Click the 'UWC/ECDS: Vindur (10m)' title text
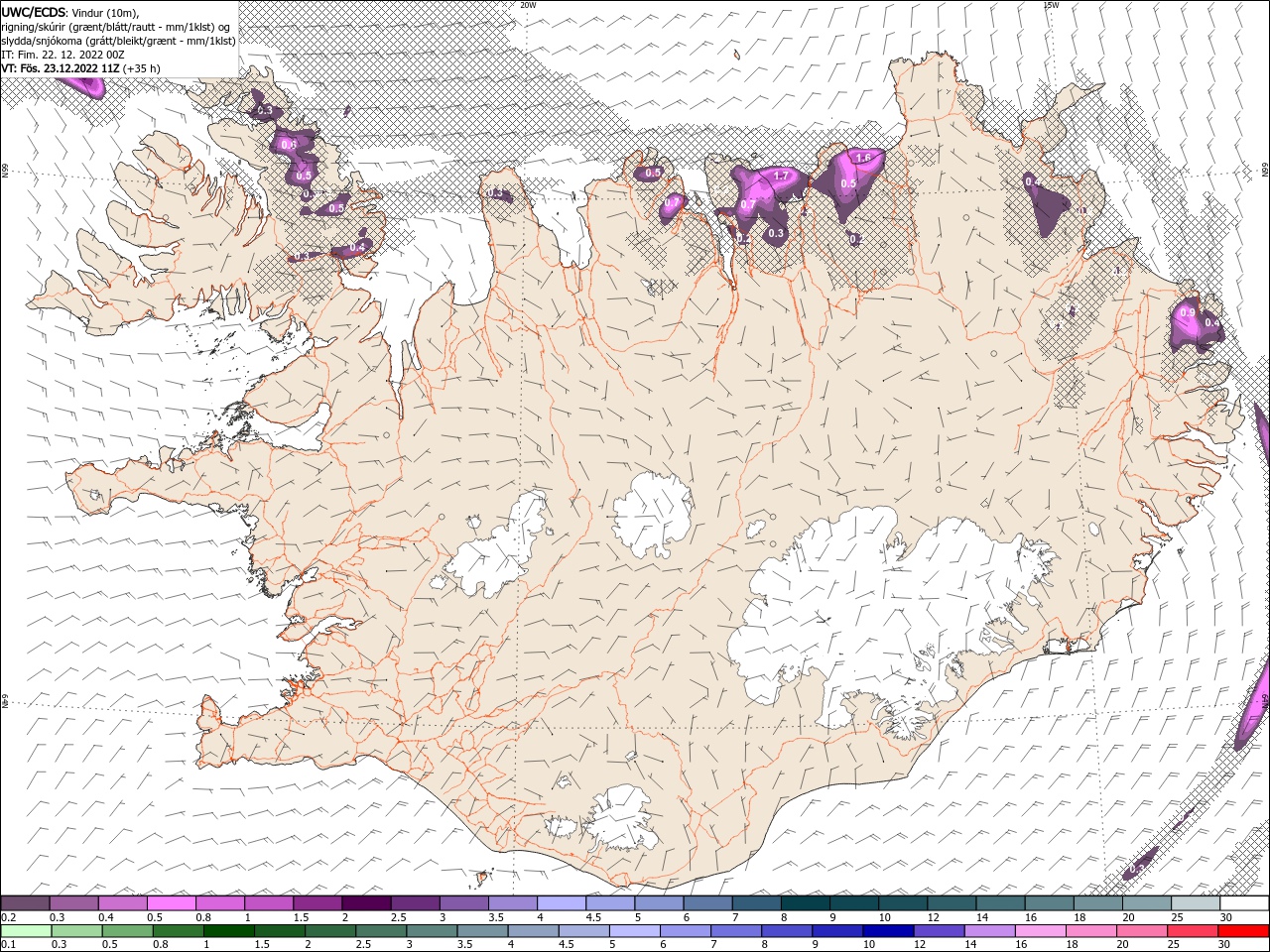The width and height of the screenshot is (1270, 952). coord(70,12)
